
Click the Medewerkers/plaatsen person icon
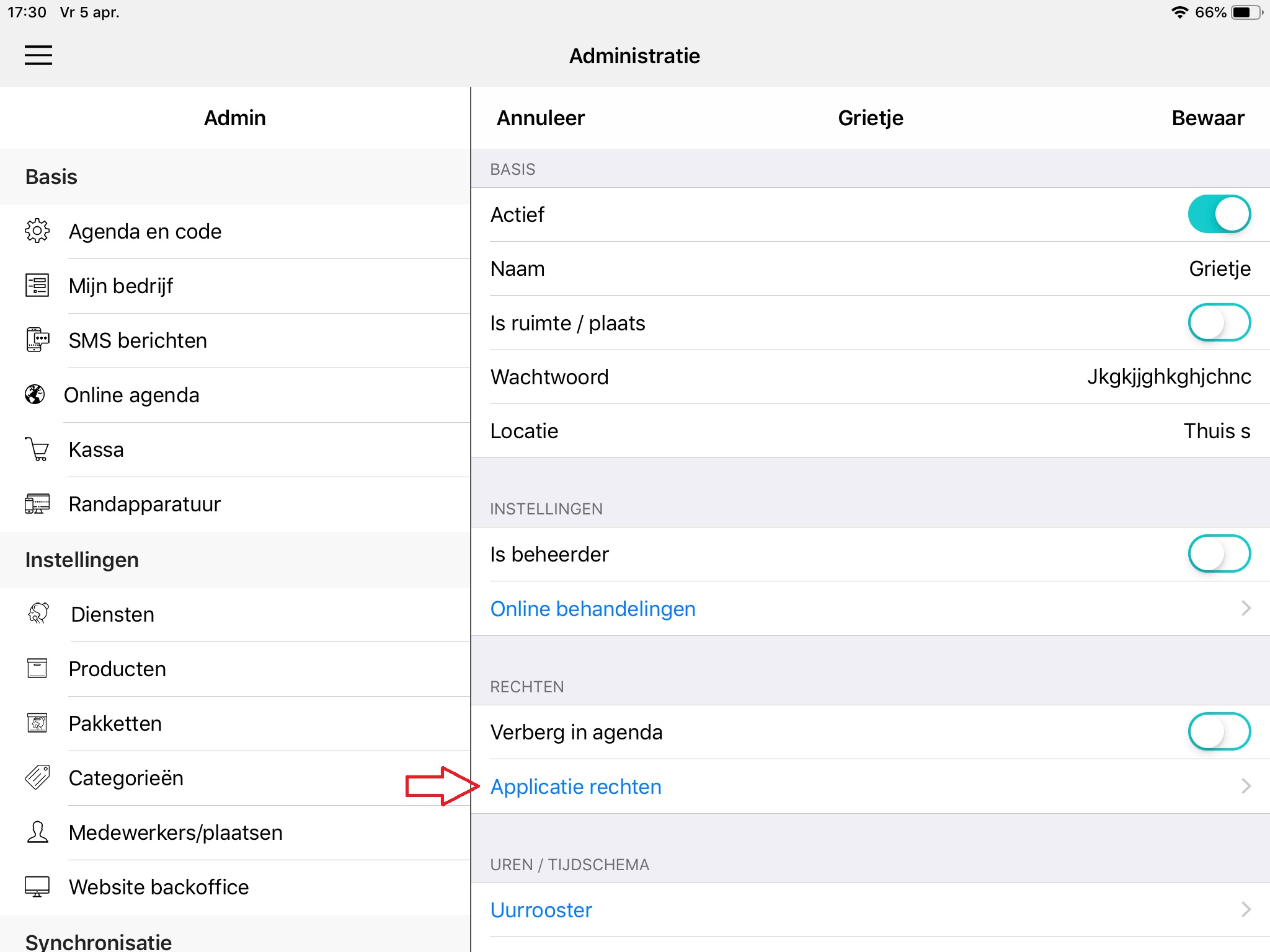tap(37, 832)
